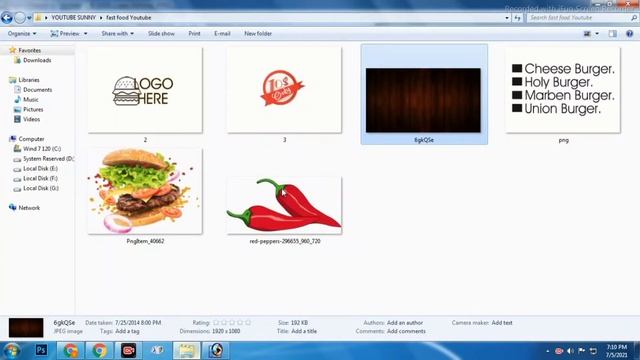Open the first Chrome taskbar icon
Image resolution: width=640 pixels, height=360 pixels.
(70, 350)
